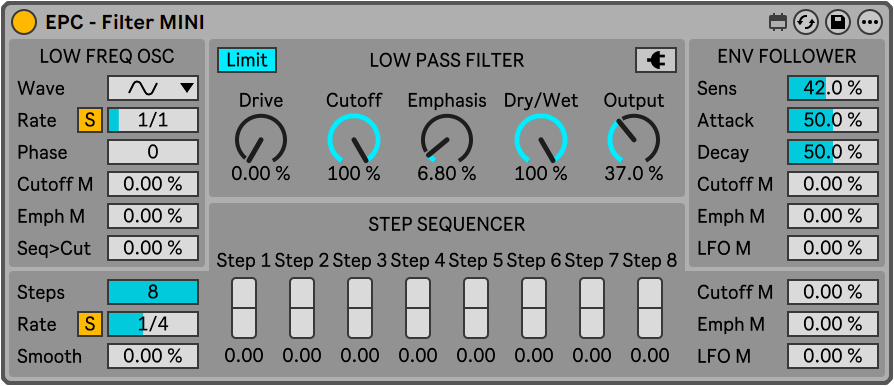
Task: Click the Step 1 vertical slider
Action: point(243,308)
